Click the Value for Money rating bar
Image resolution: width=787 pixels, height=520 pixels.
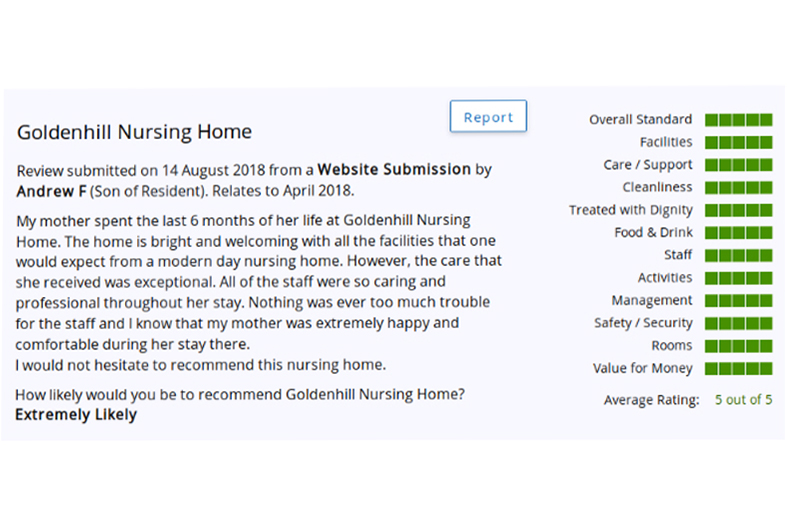point(738,368)
